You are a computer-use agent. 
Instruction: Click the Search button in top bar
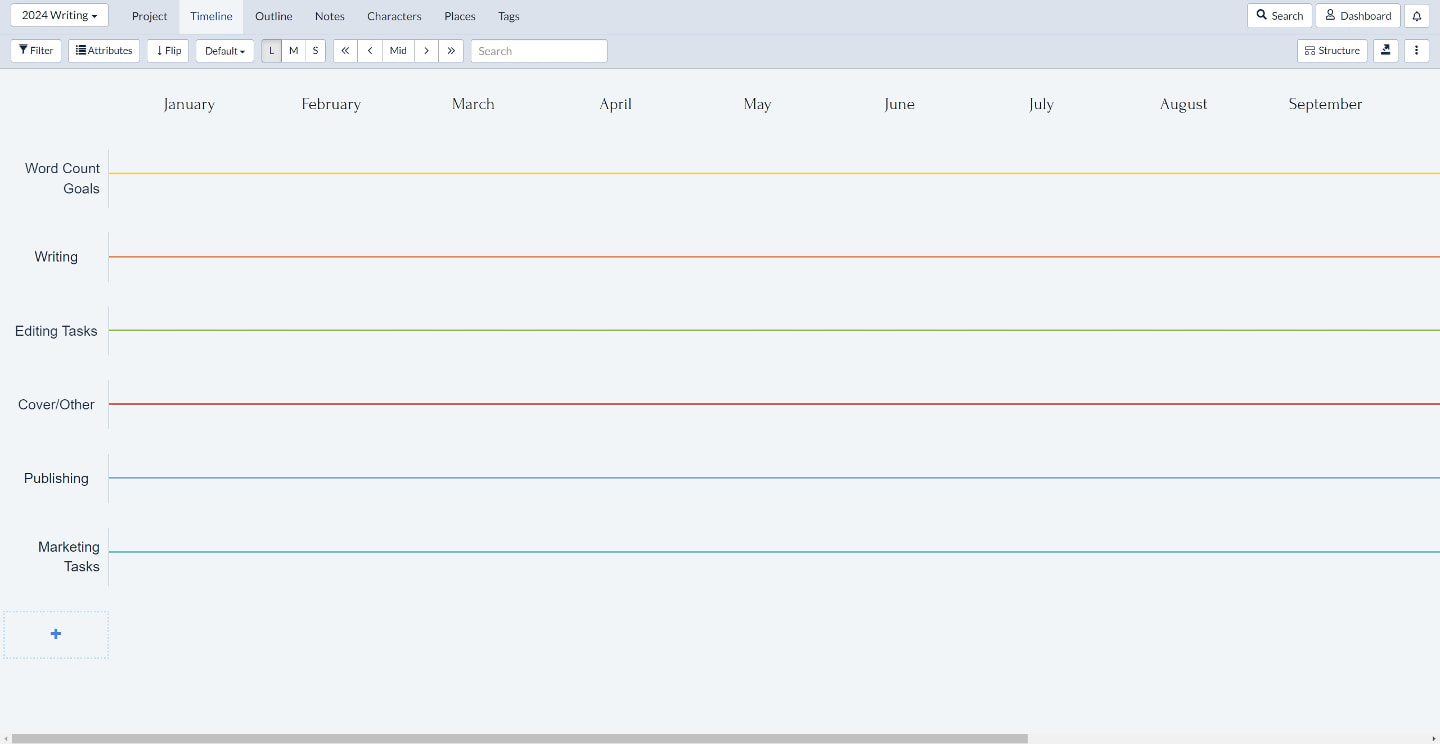[x=1280, y=16]
